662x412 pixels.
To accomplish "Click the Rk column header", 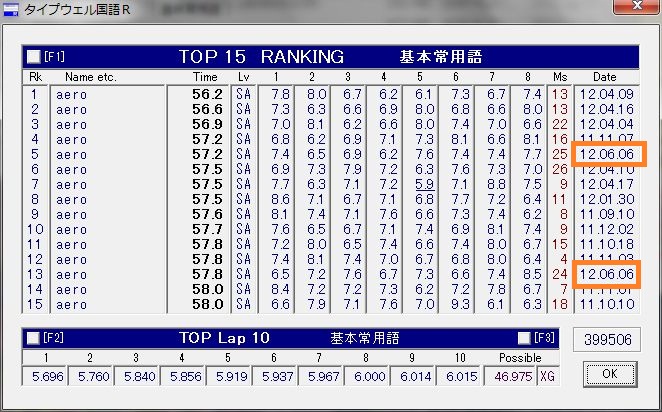I will point(35,77).
